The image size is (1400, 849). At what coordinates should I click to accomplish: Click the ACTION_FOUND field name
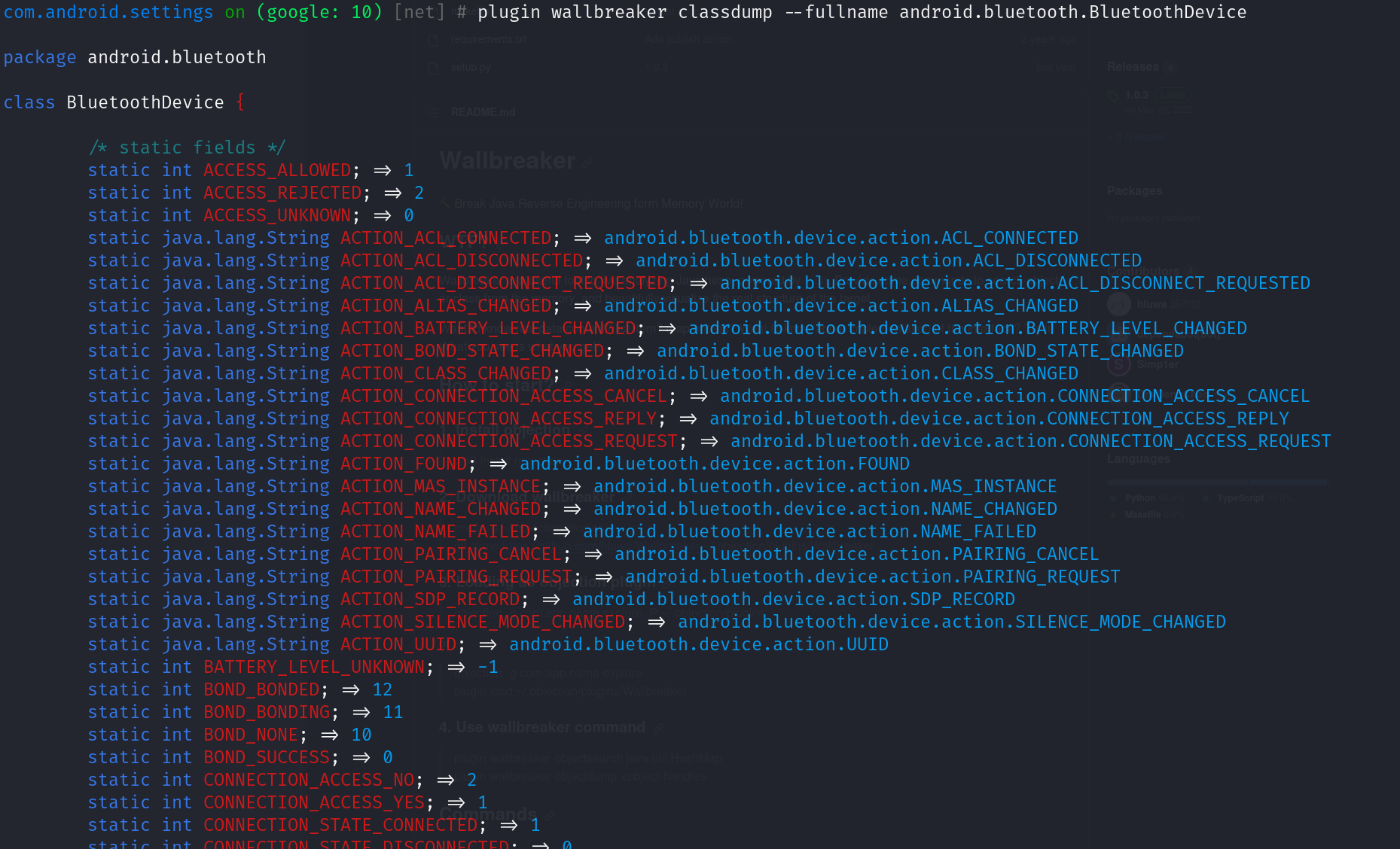(x=404, y=464)
